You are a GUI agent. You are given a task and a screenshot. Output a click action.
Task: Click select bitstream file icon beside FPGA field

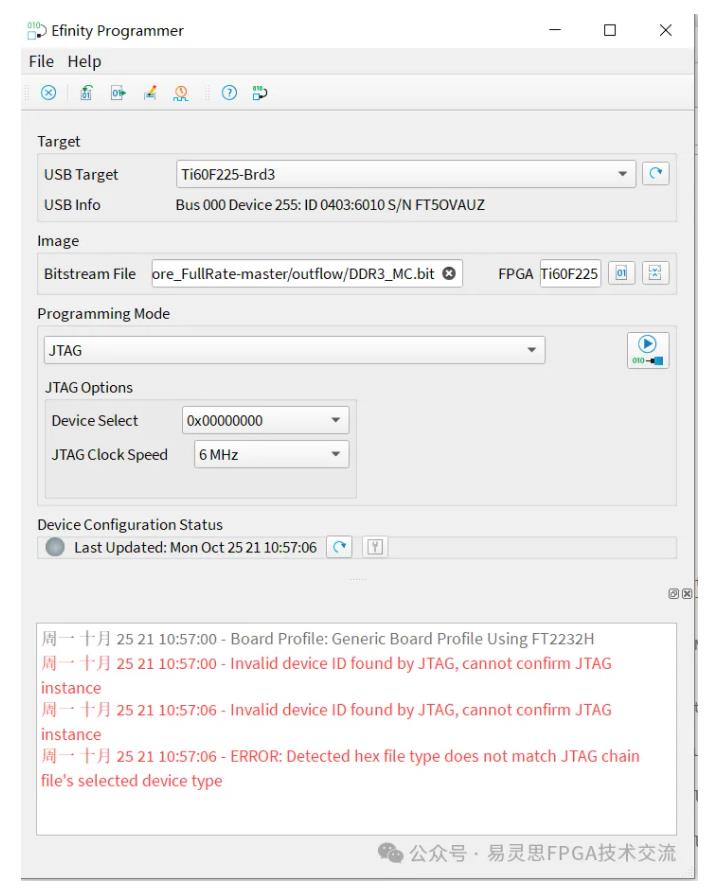pyautogui.click(x=621, y=273)
